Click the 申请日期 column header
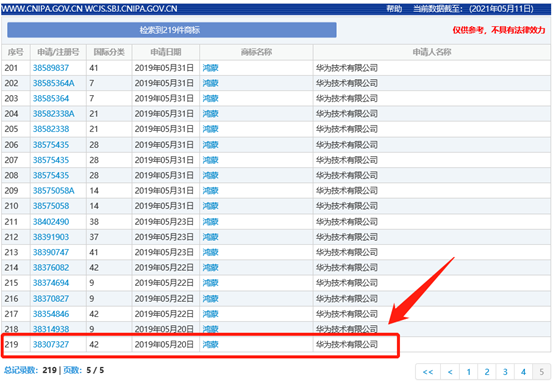Screen dimensions: 553x381 (x=166, y=52)
